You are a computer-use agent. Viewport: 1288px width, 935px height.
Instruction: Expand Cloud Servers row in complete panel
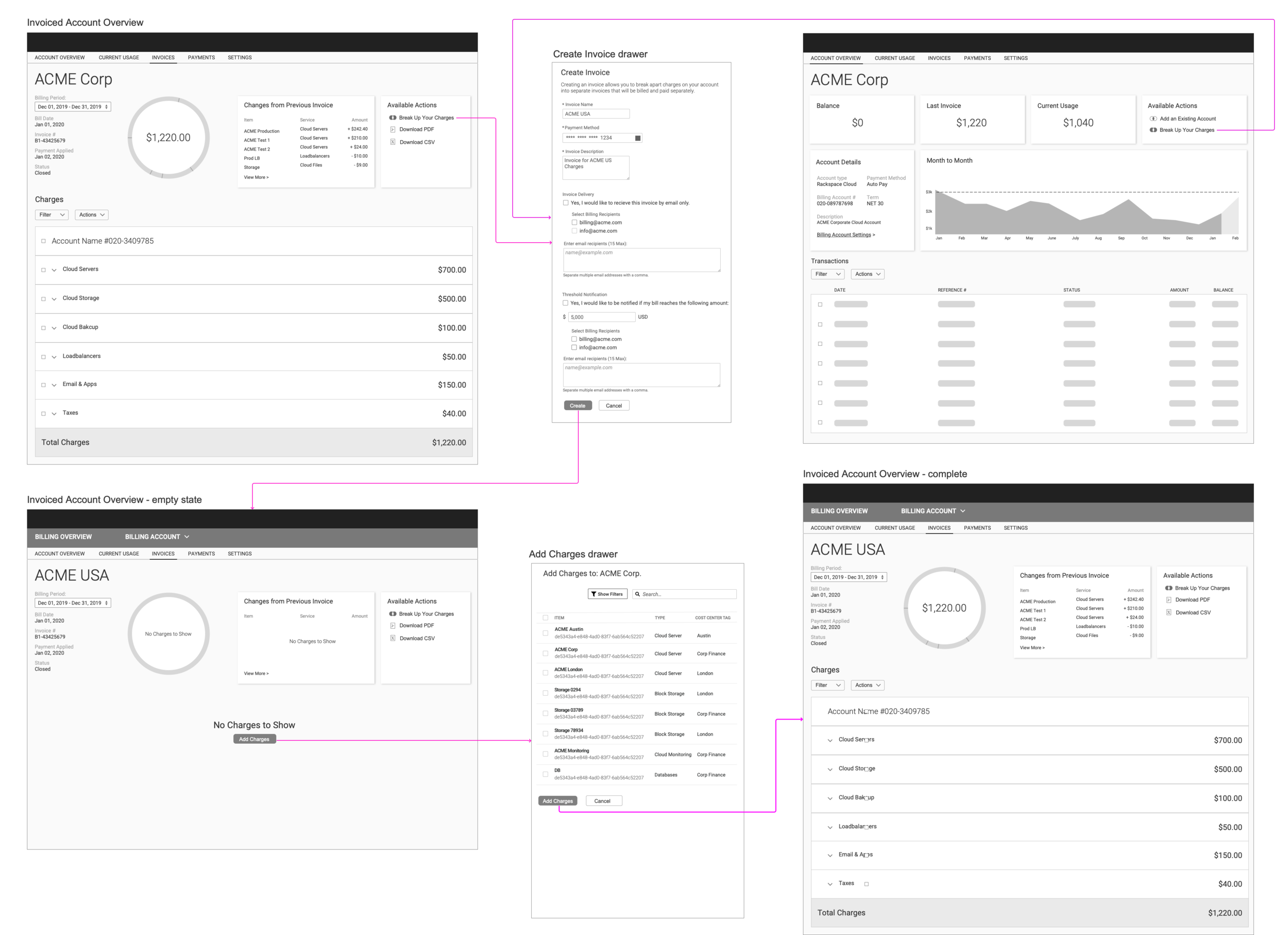(x=831, y=740)
